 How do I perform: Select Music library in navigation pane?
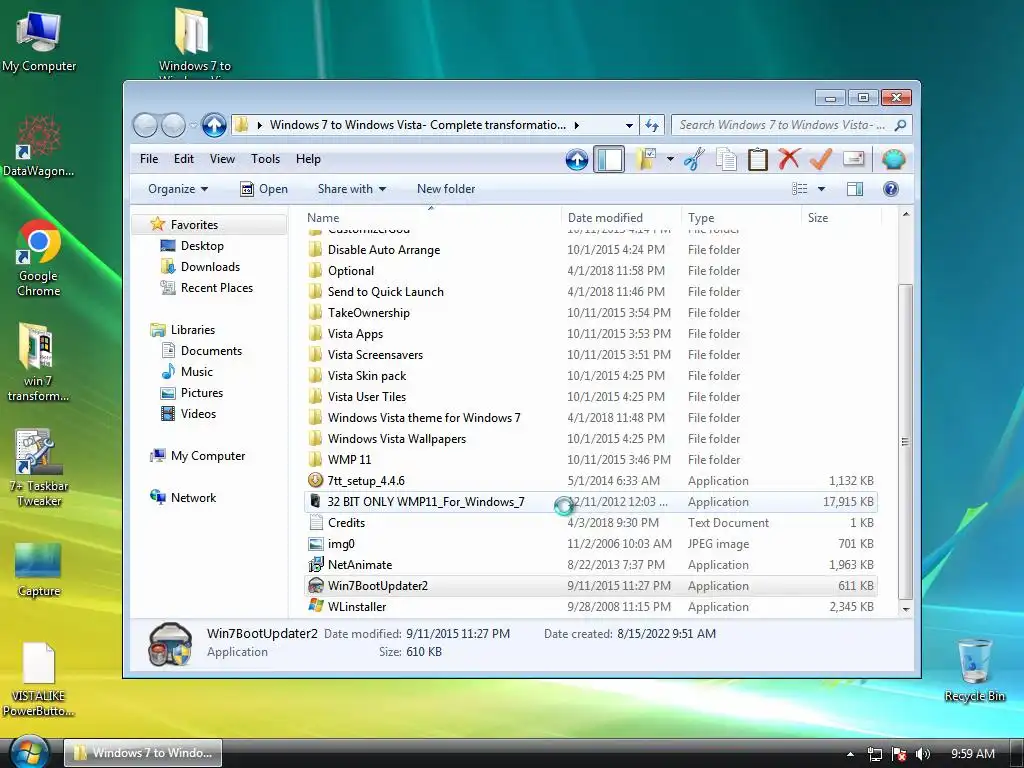tap(197, 372)
